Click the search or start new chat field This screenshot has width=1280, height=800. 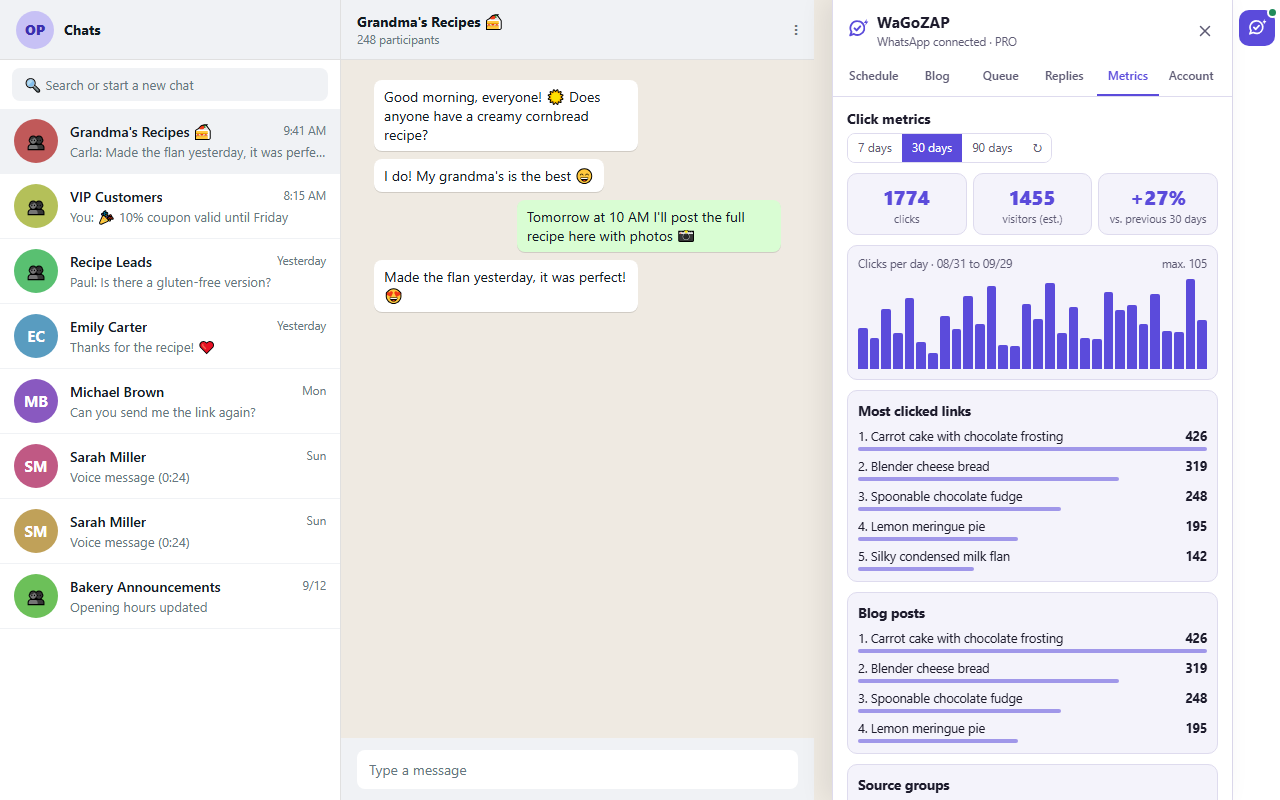pyautogui.click(x=170, y=85)
